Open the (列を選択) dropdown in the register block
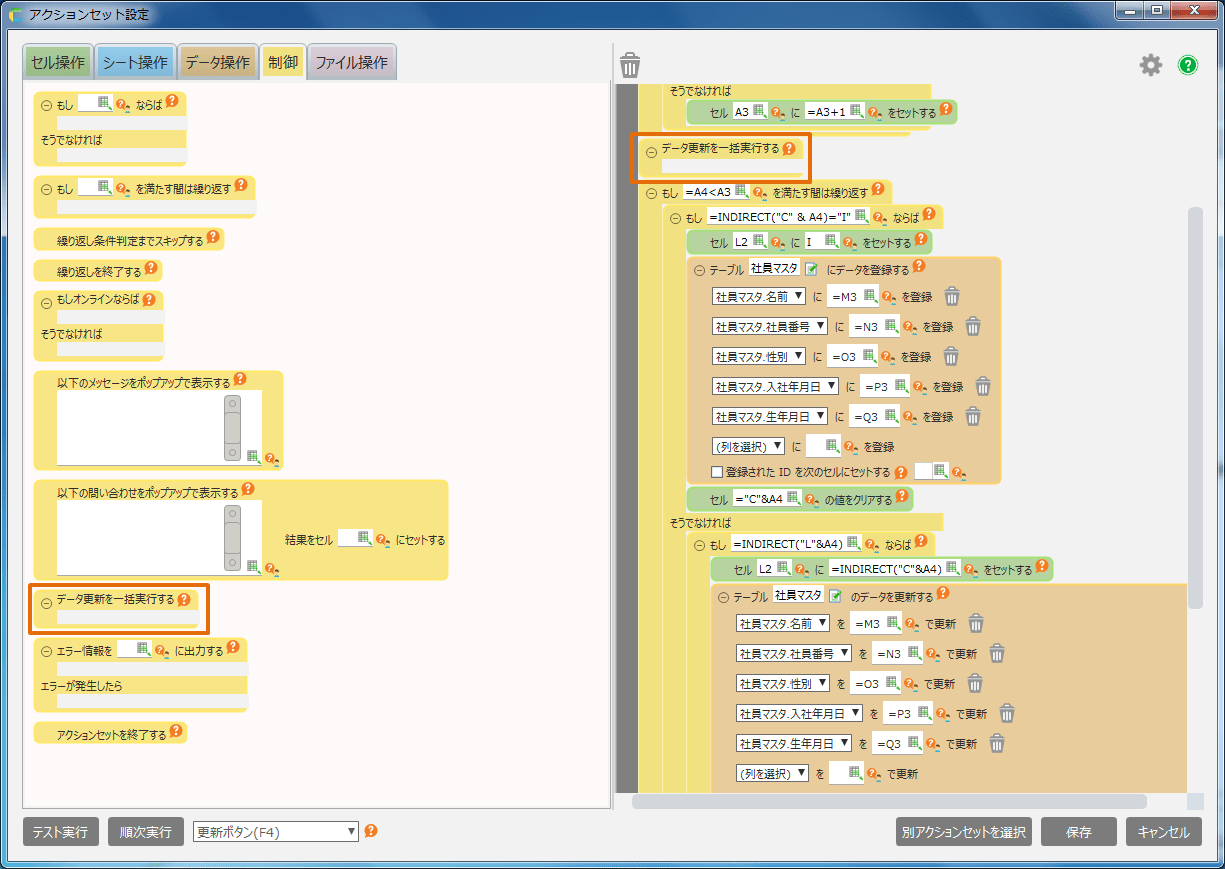The height and width of the screenshot is (869, 1225). (747, 447)
